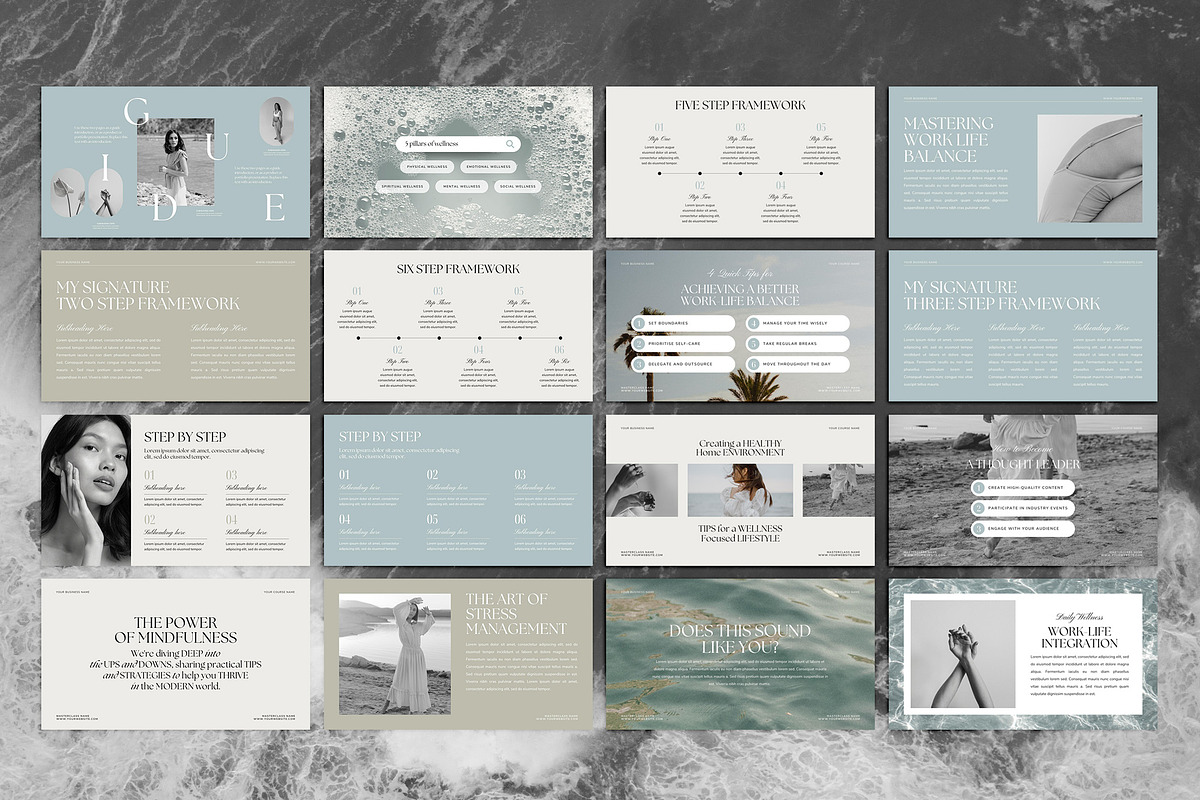The height and width of the screenshot is (800, 1200).
Task: Select the Mental Wellness pill
Action: pyautogui.click(x=460, y=186)
